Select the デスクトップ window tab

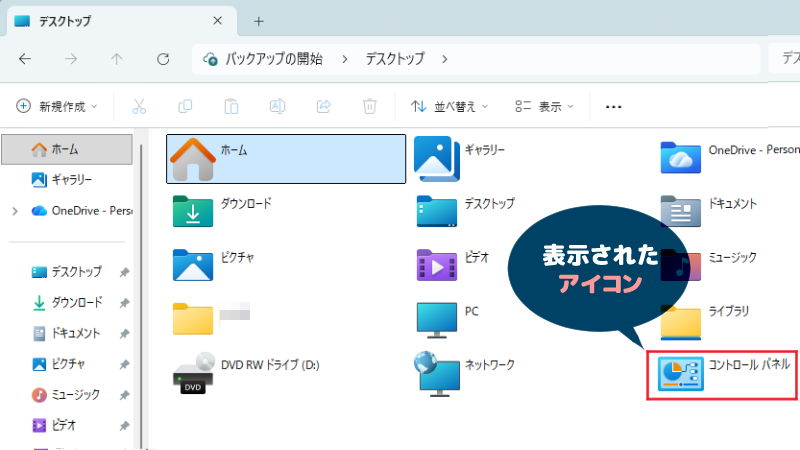point(121,21)
